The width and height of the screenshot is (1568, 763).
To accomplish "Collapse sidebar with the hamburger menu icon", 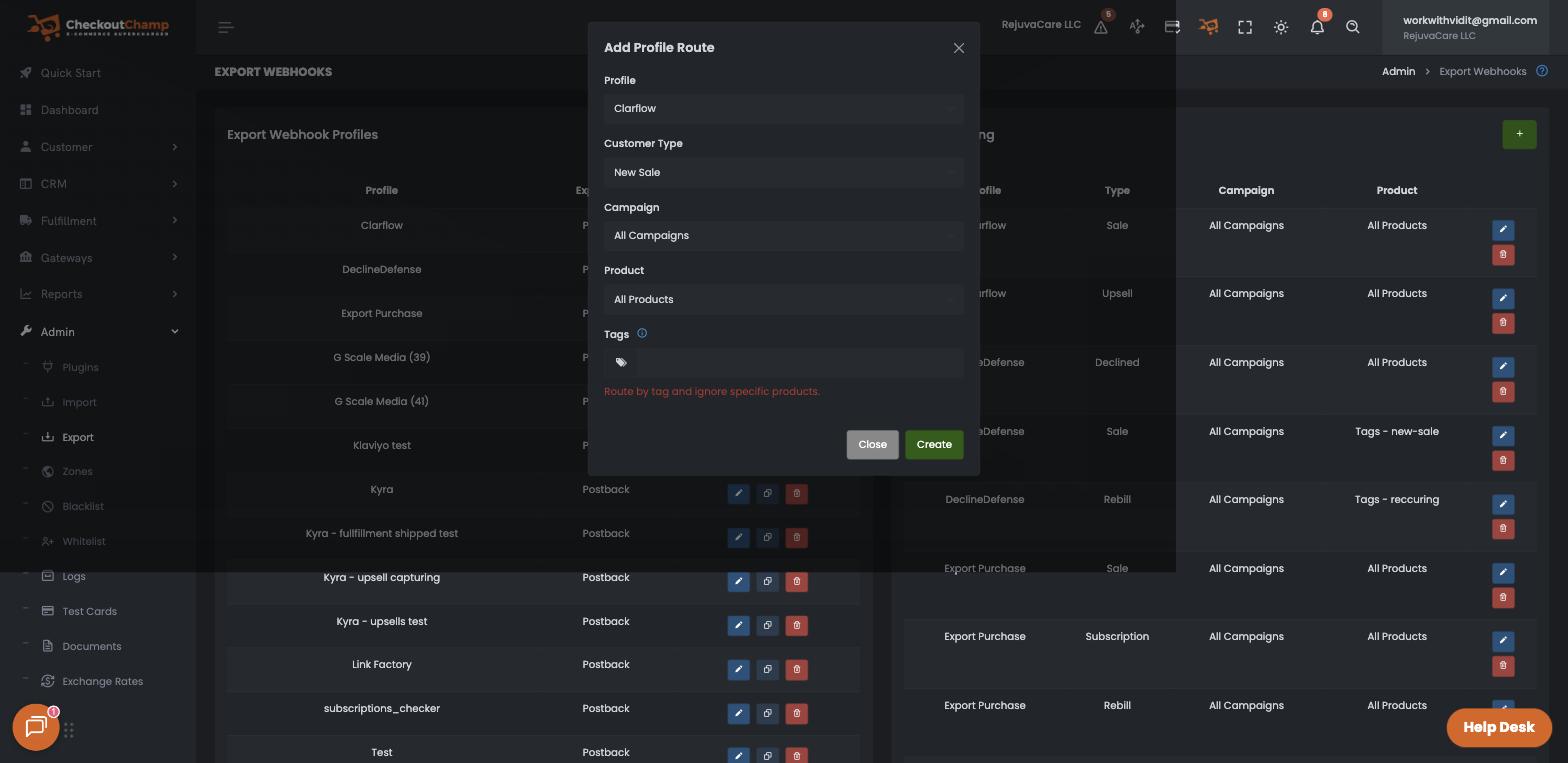I will (226, 27).
